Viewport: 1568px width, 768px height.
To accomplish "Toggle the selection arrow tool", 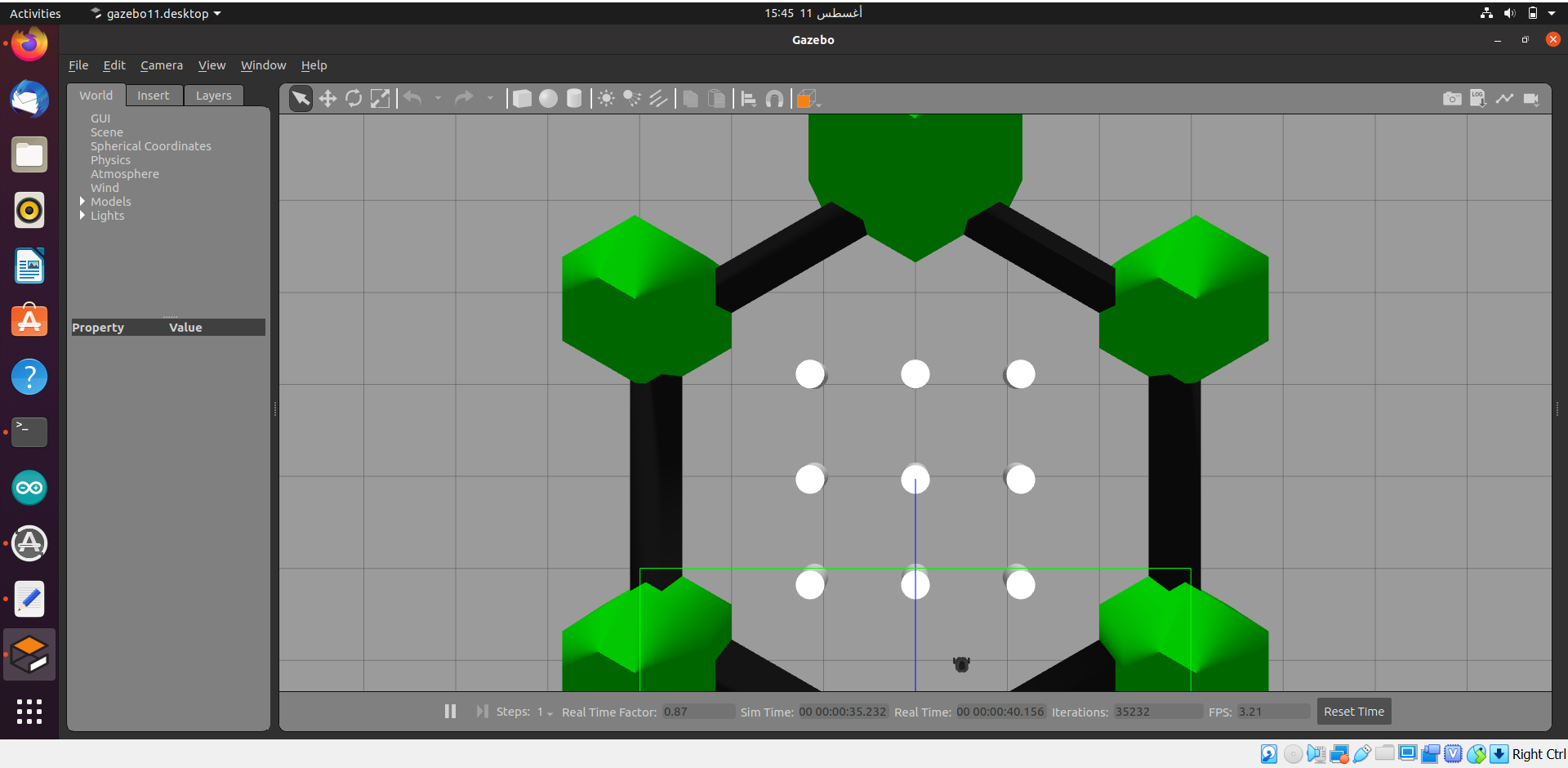I will tap(301, 98).
